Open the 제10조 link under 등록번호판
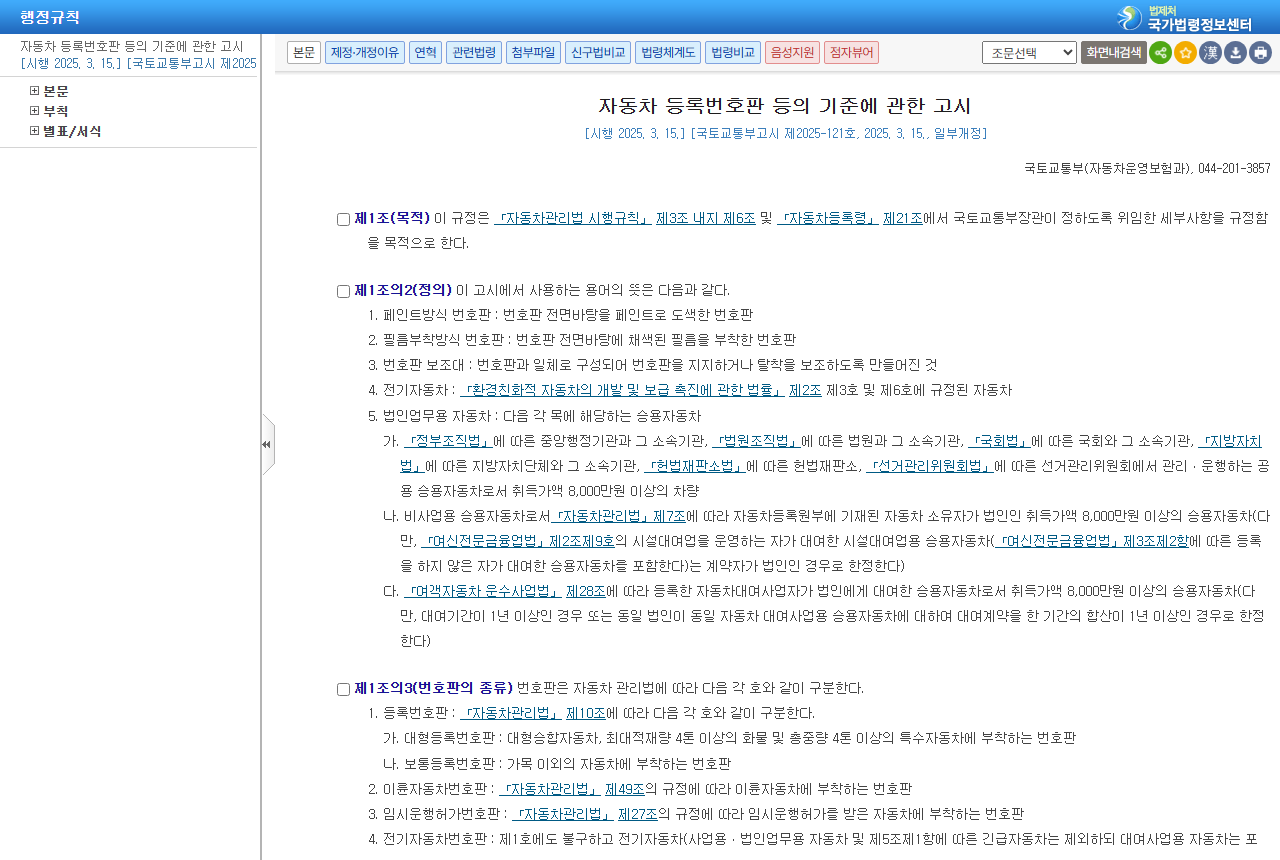The height and width of the screenshot is (860, 1280). pyautogui.click(x=586, y=713)
